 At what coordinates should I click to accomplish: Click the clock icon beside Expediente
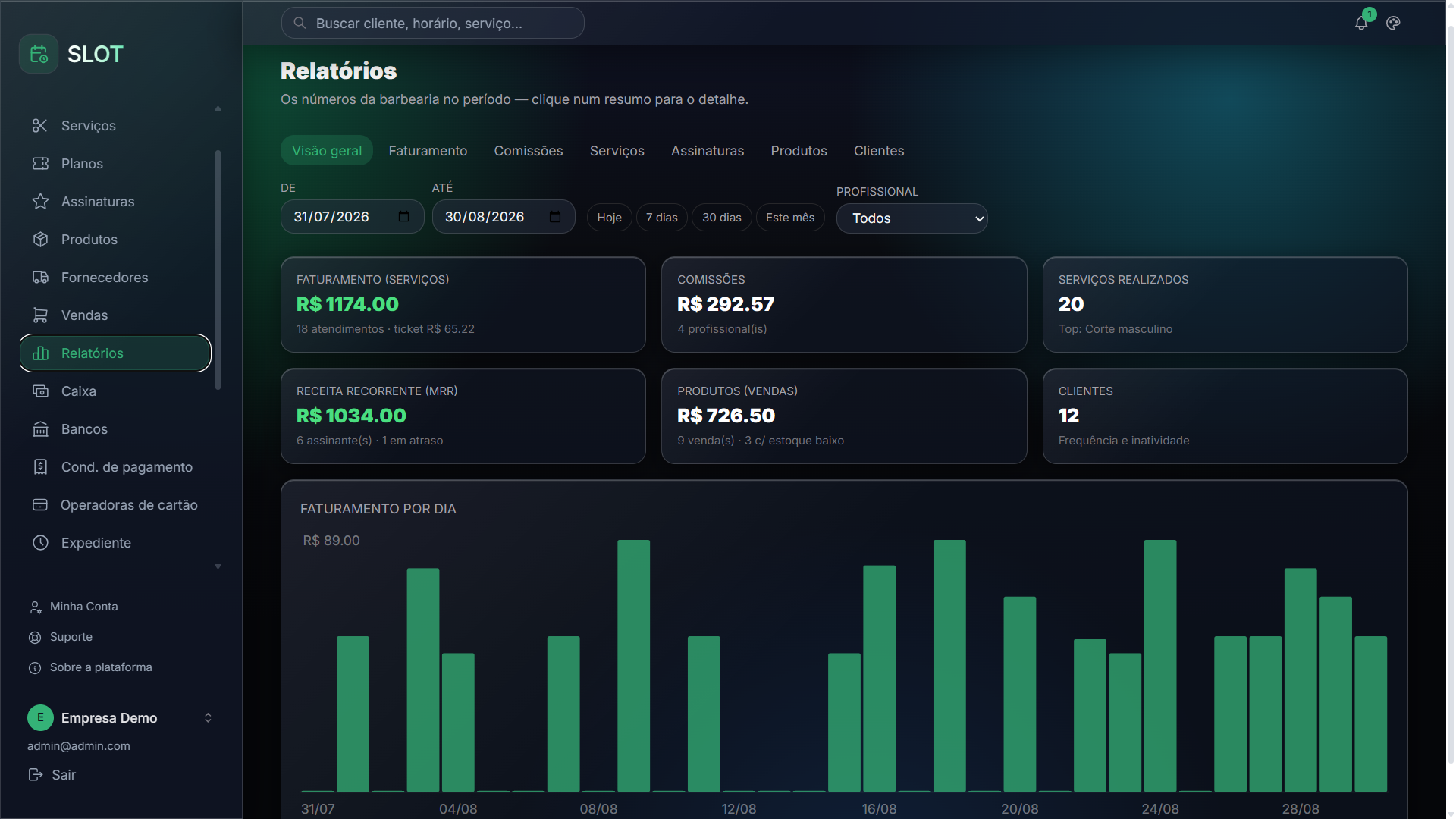click(x=40, y=542)
